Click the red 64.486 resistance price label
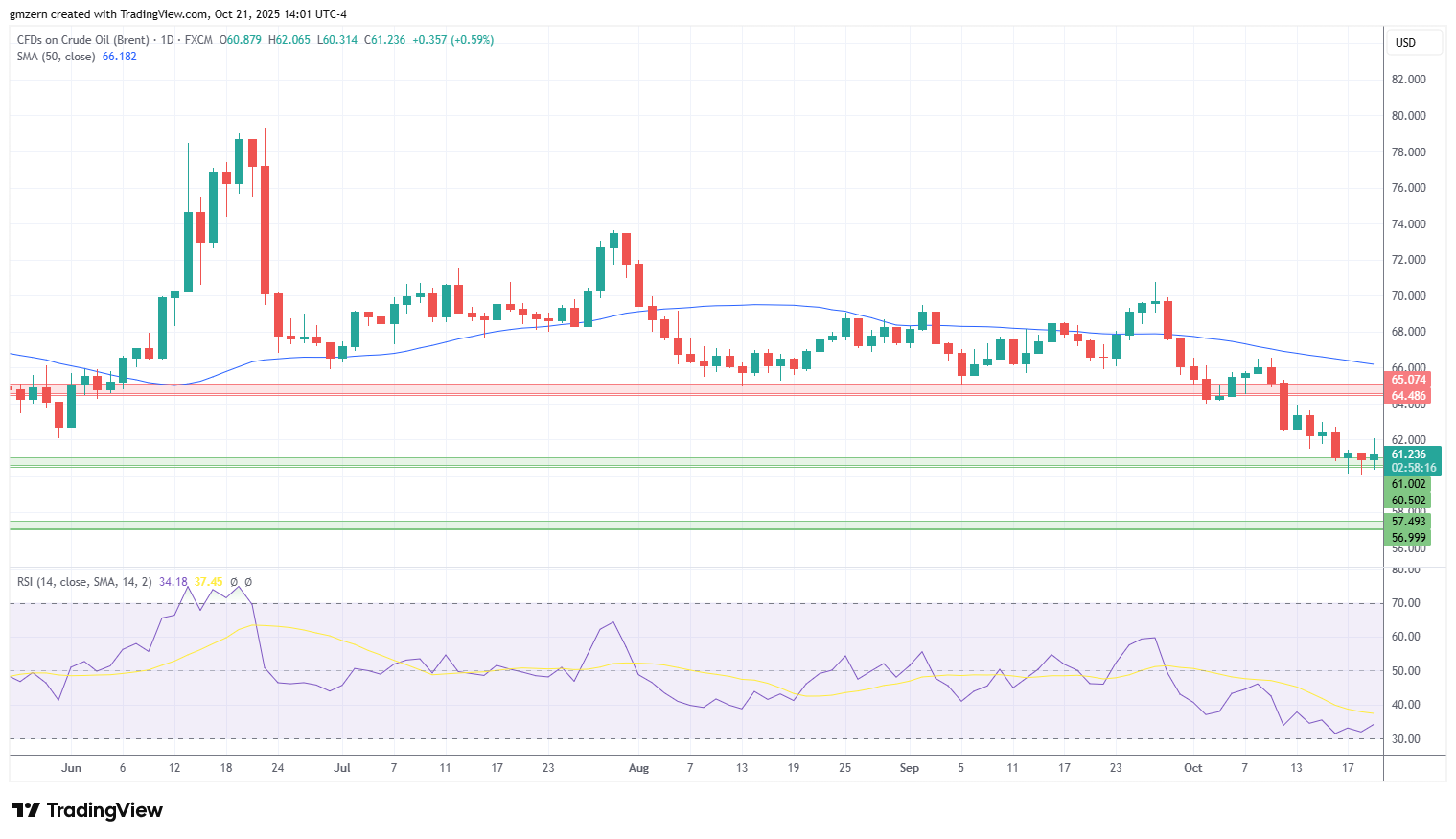The width and height of the screenshot is (1456, 839). (1408, 396)
